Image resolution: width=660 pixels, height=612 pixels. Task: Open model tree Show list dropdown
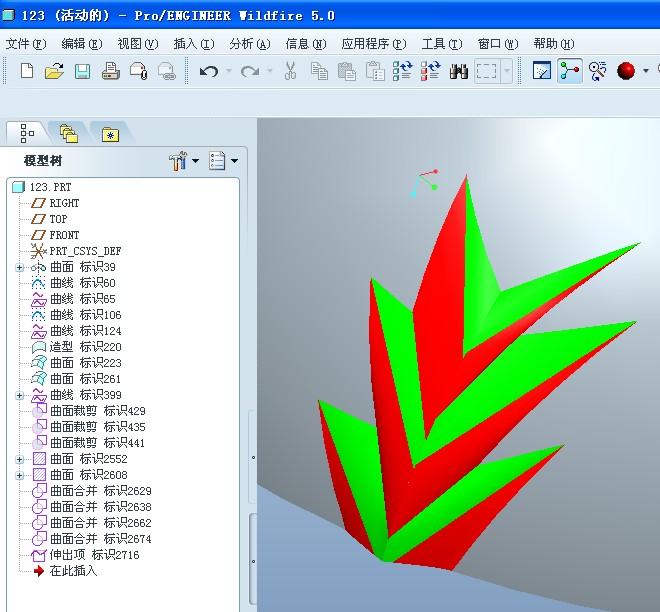click(x=224, y=161)
